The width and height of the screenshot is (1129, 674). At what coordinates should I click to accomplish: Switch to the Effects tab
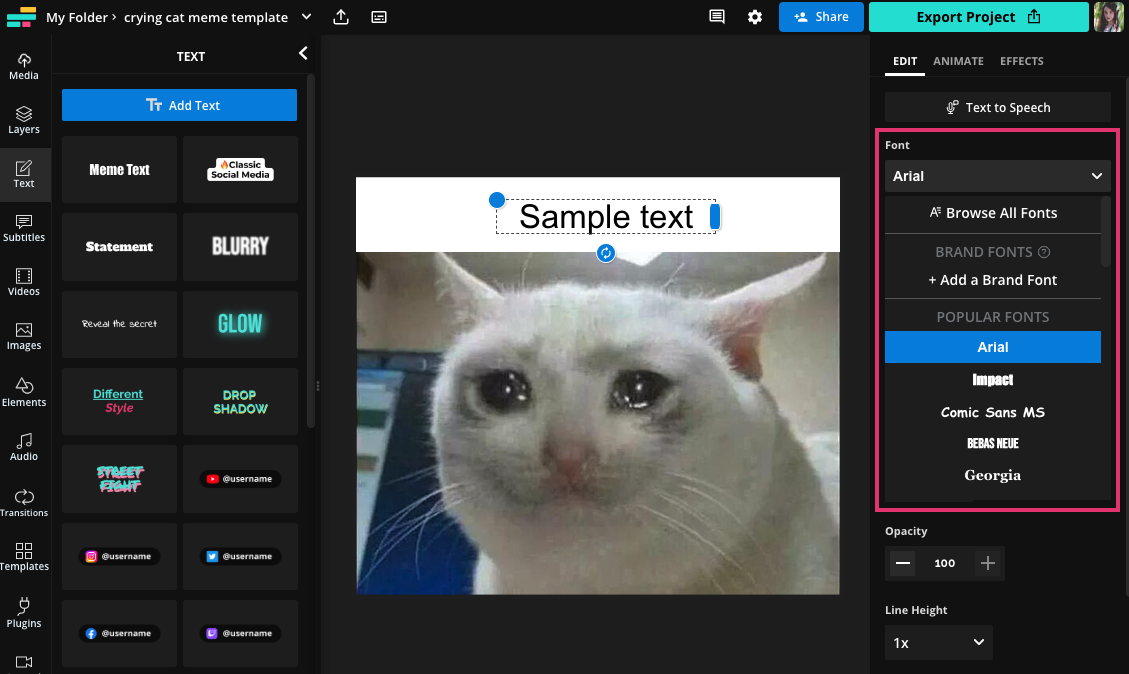(1021, 61)
